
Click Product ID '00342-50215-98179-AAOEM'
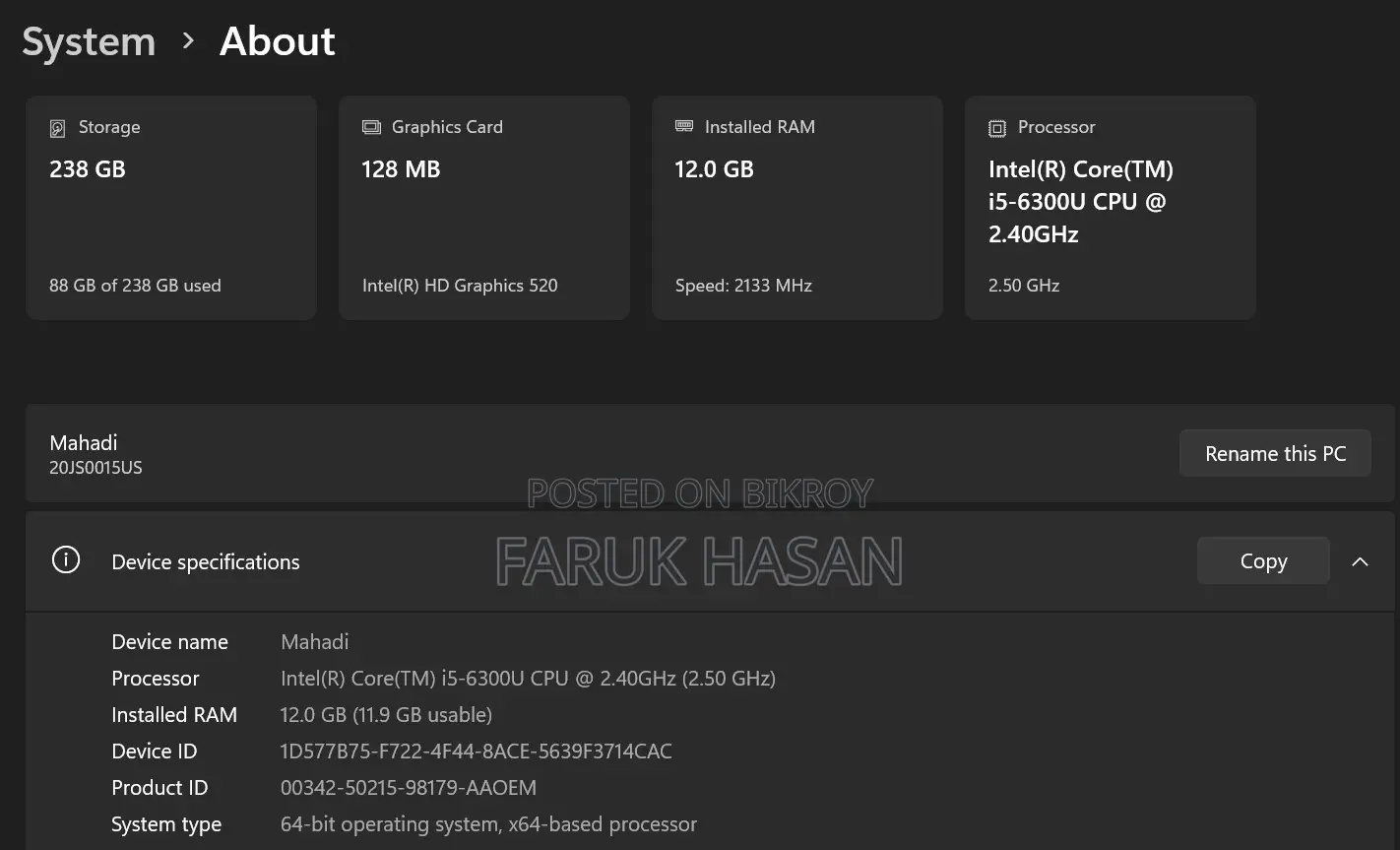409,788
